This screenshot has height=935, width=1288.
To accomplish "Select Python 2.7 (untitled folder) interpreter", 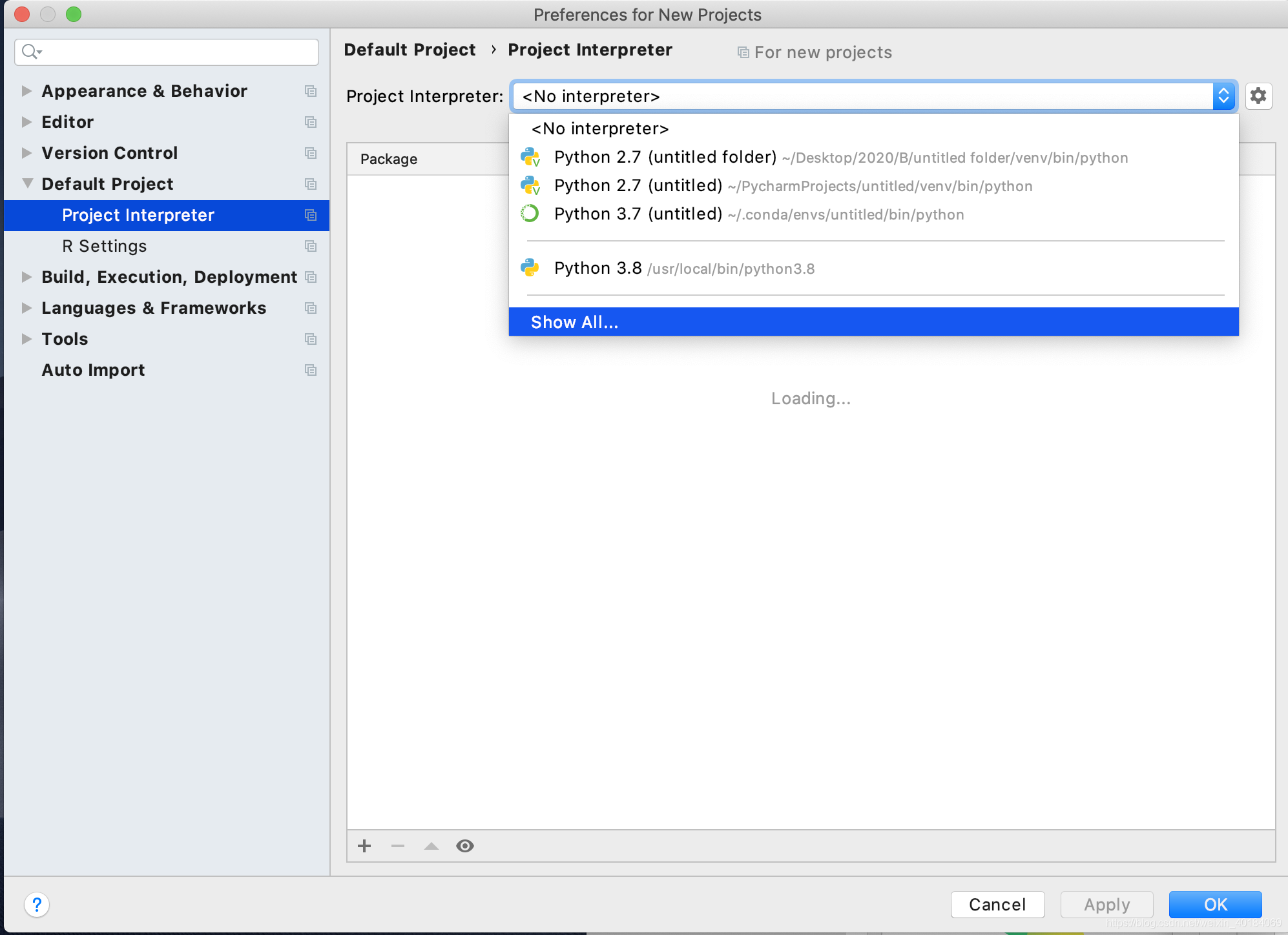I will click(874, 157).
